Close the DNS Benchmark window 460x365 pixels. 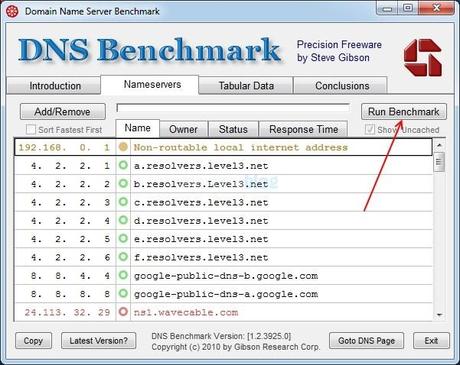coord(436,8)
